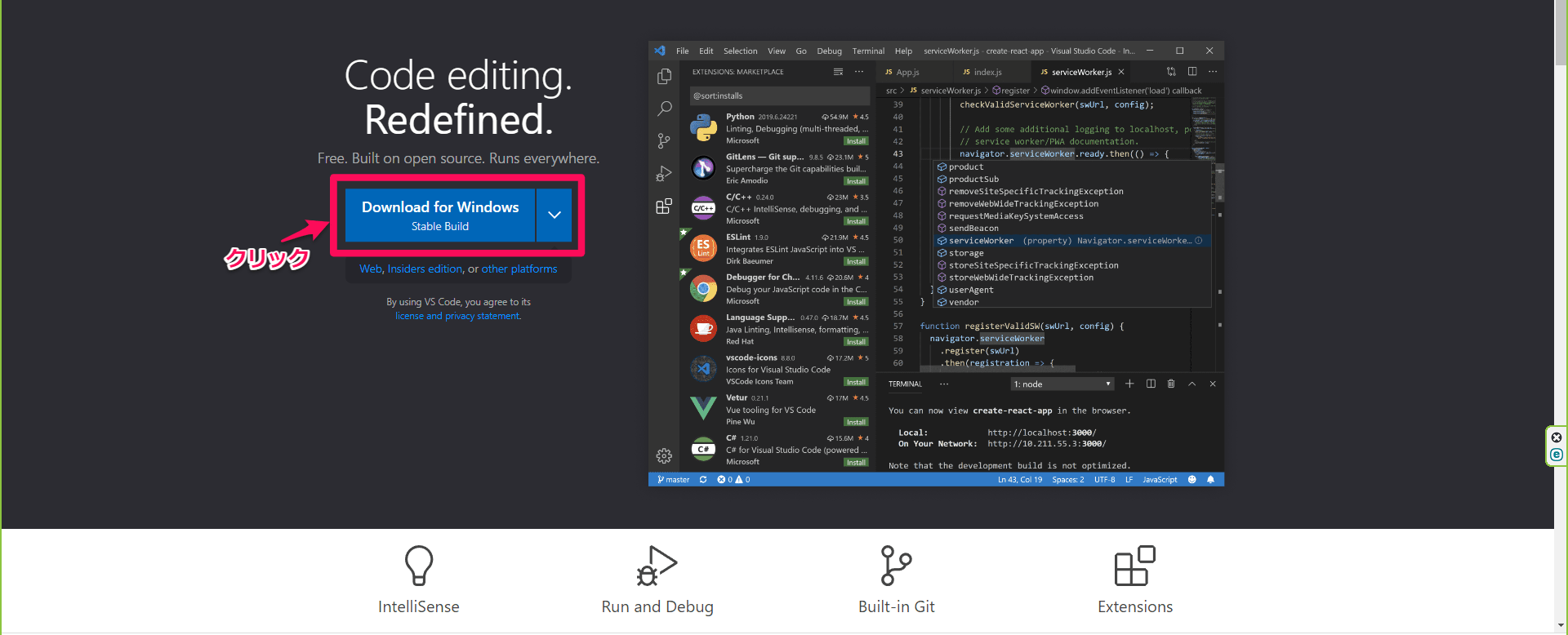Open the Terminal menu in the VS Code screenshot
Viewport: 1568px width, 635px height.
(x=868, y=51)
